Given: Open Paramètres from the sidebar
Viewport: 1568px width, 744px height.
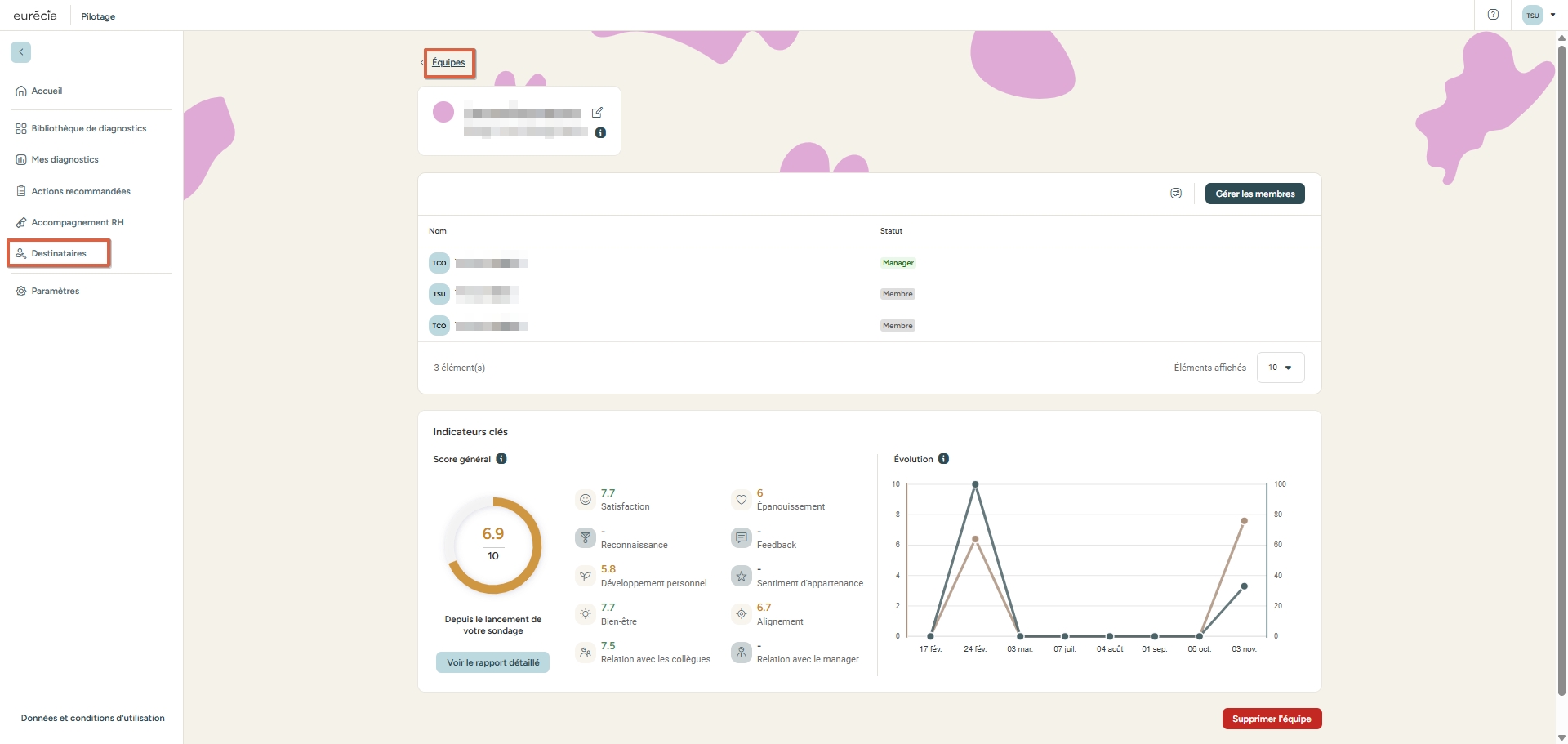Looking at the screenshot, I should [x=55, y=291].
